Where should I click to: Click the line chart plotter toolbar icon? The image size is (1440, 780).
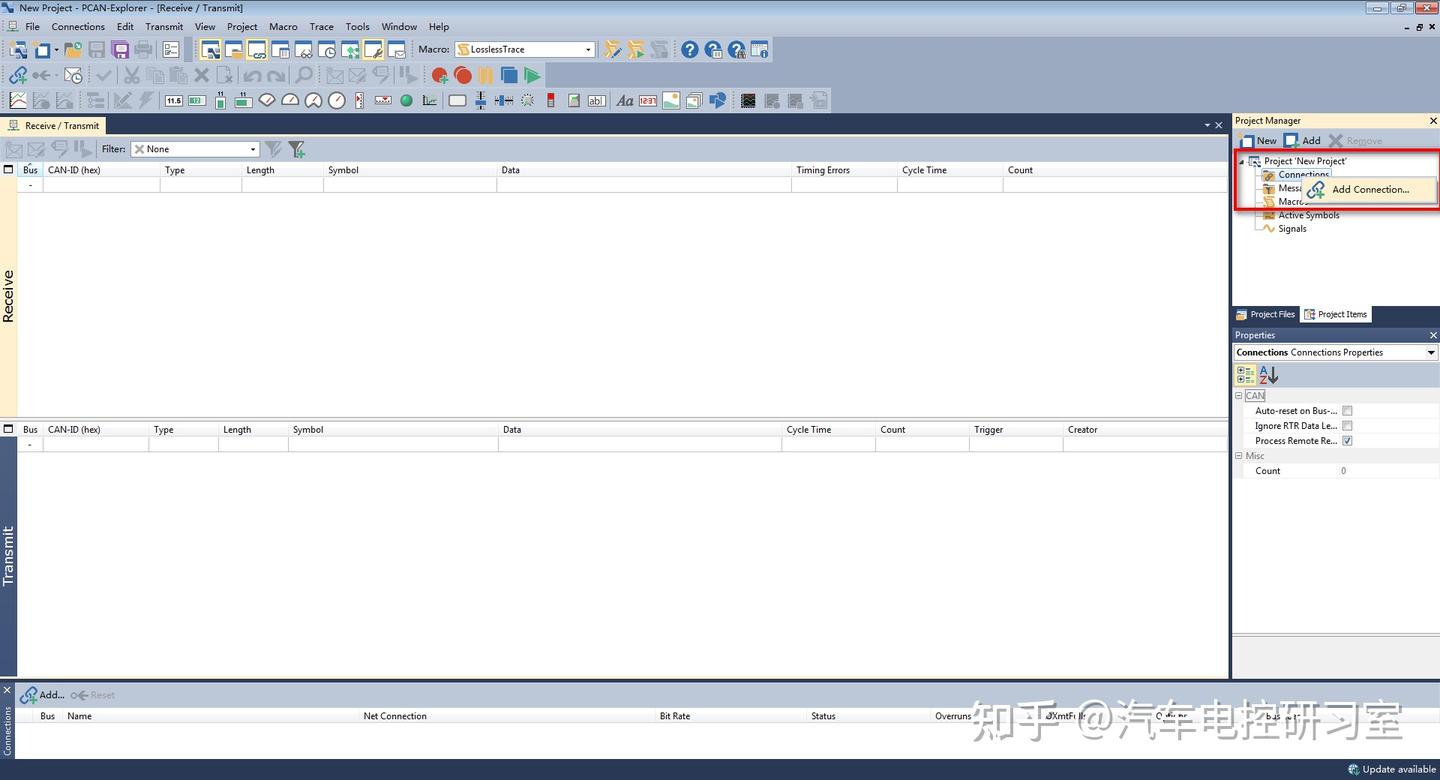[x=18, y=100]
